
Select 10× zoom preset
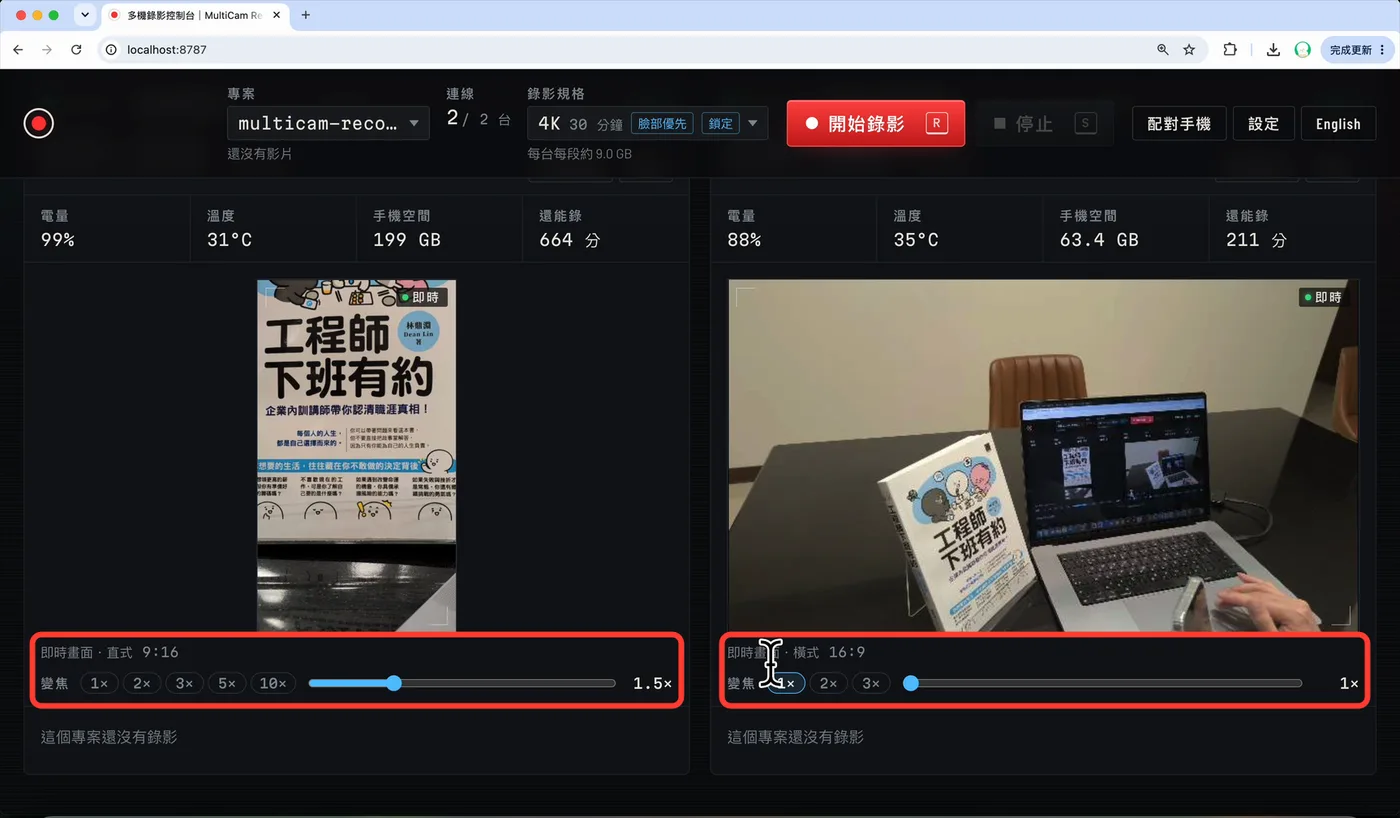(x=273, y=683)
